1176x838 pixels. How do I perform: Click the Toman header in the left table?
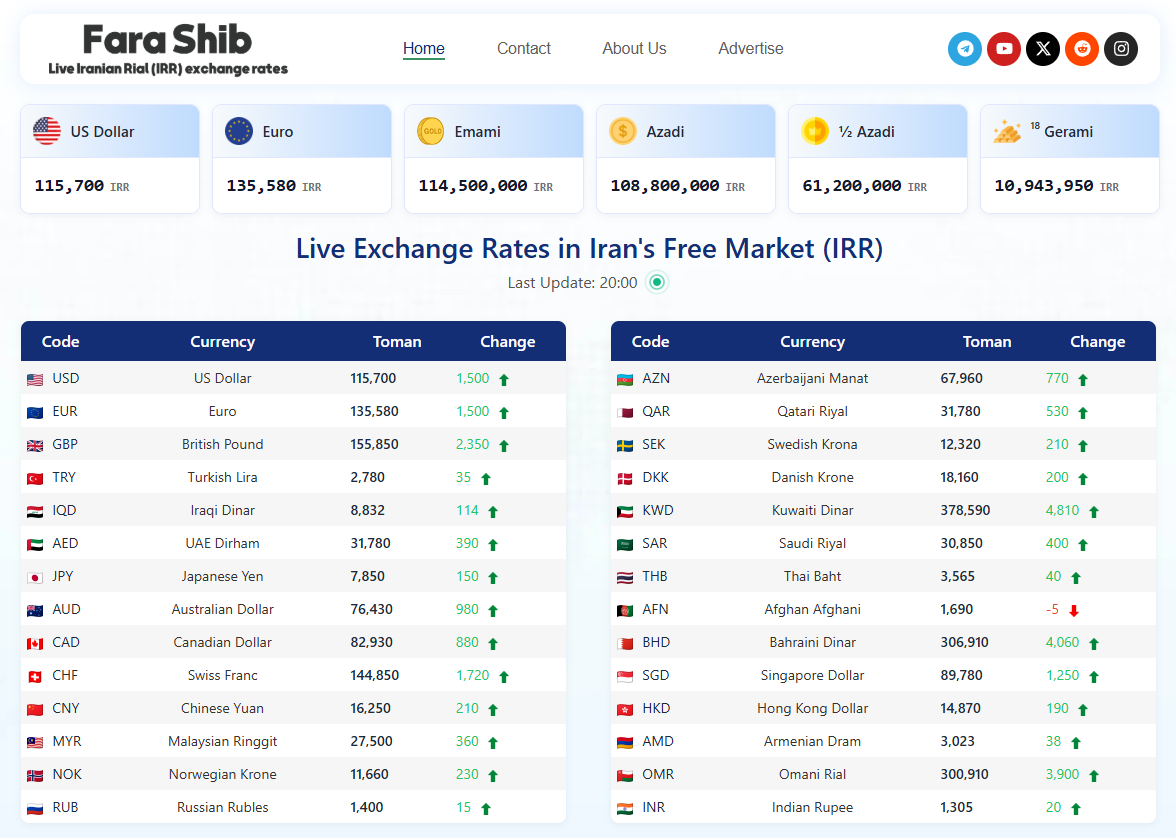(397, 342)
